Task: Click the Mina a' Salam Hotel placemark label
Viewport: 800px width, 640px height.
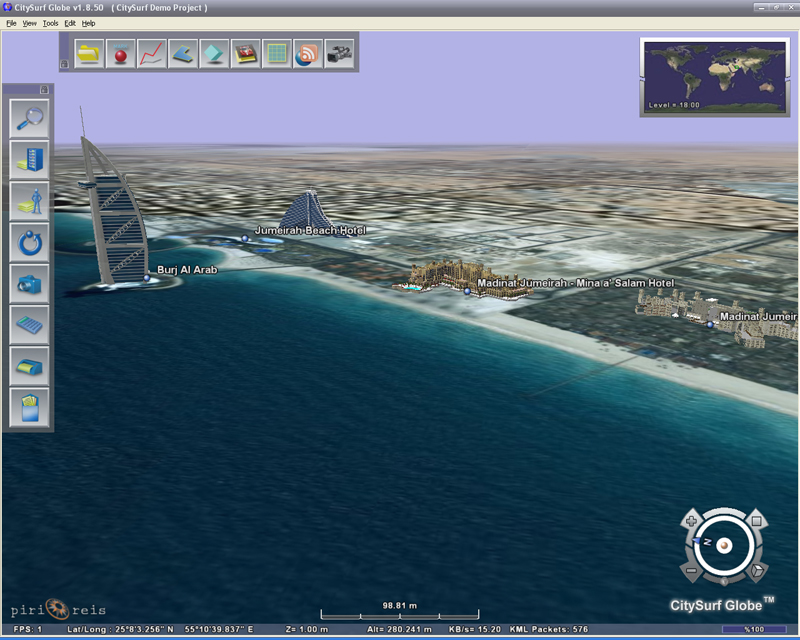Action: point(576,283)
